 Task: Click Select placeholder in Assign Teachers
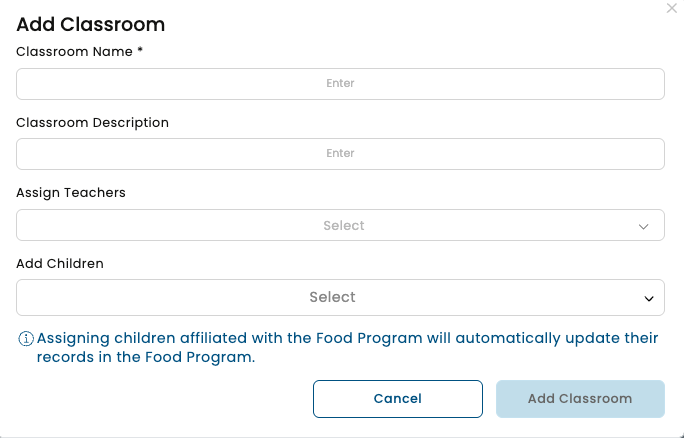click(x=343, y=226)
